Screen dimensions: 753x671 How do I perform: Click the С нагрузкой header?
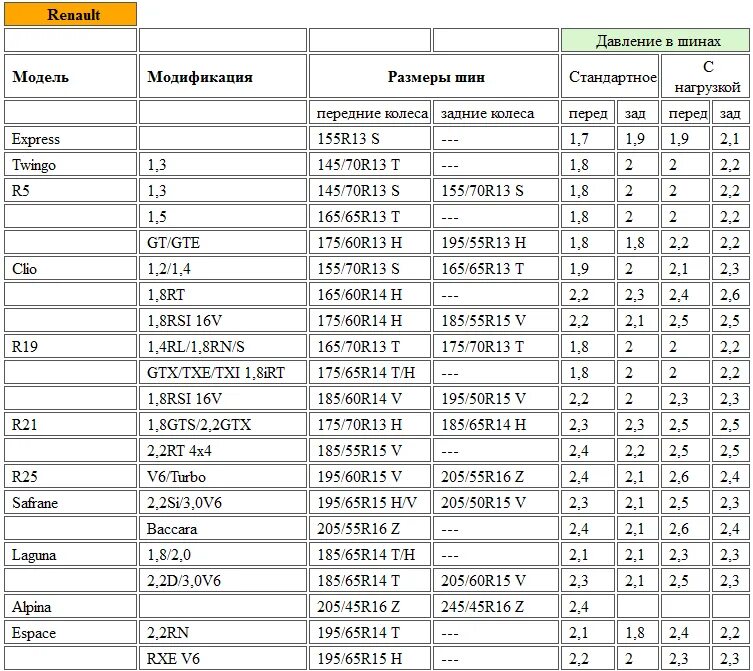pyautogui.click(x=705, y=76)
